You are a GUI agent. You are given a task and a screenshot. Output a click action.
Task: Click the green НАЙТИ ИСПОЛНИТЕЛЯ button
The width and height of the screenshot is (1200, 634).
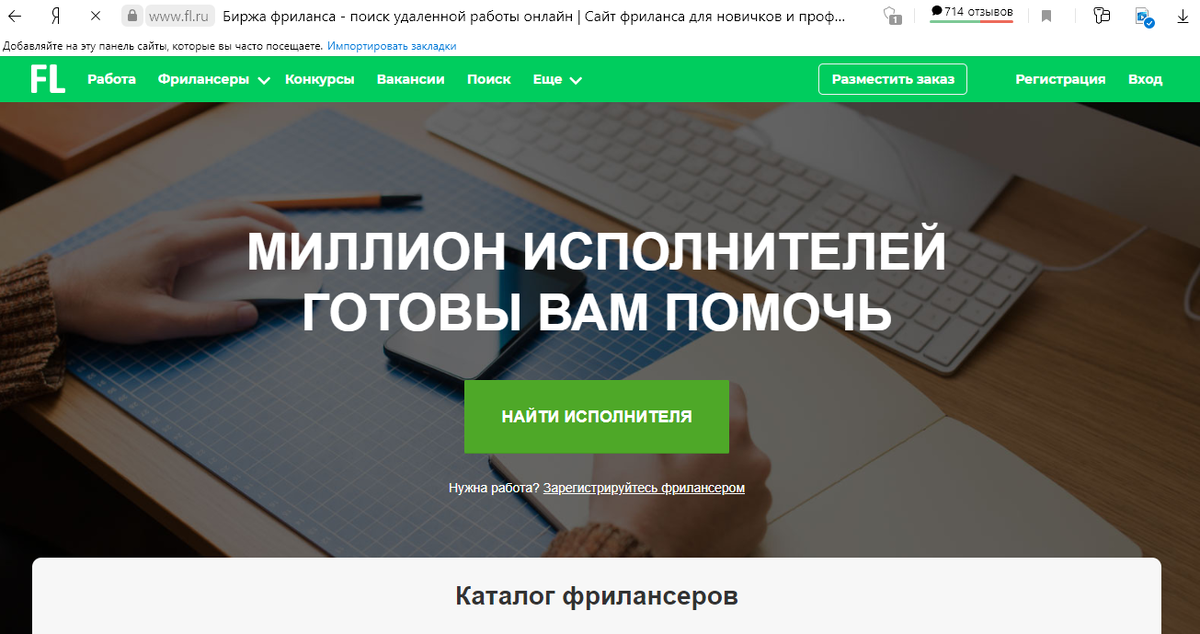[597, 417]
